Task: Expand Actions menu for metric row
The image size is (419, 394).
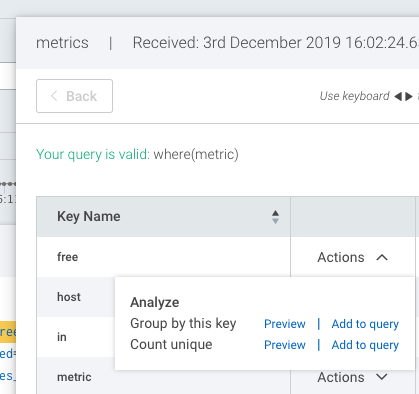Action: click(352, 377)
